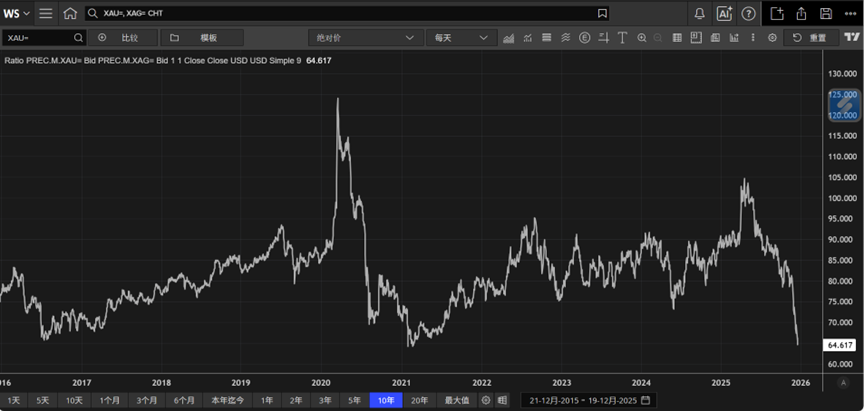Select the 1年 time range
Screen dimensions: 864x411
267,401
